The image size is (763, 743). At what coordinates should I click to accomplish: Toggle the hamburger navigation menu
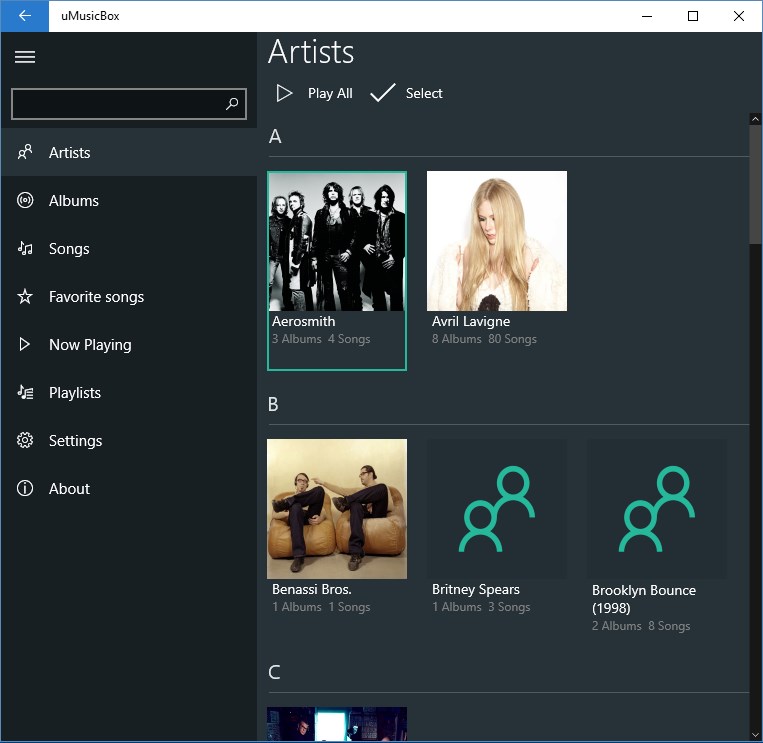[x=25, y=57]
